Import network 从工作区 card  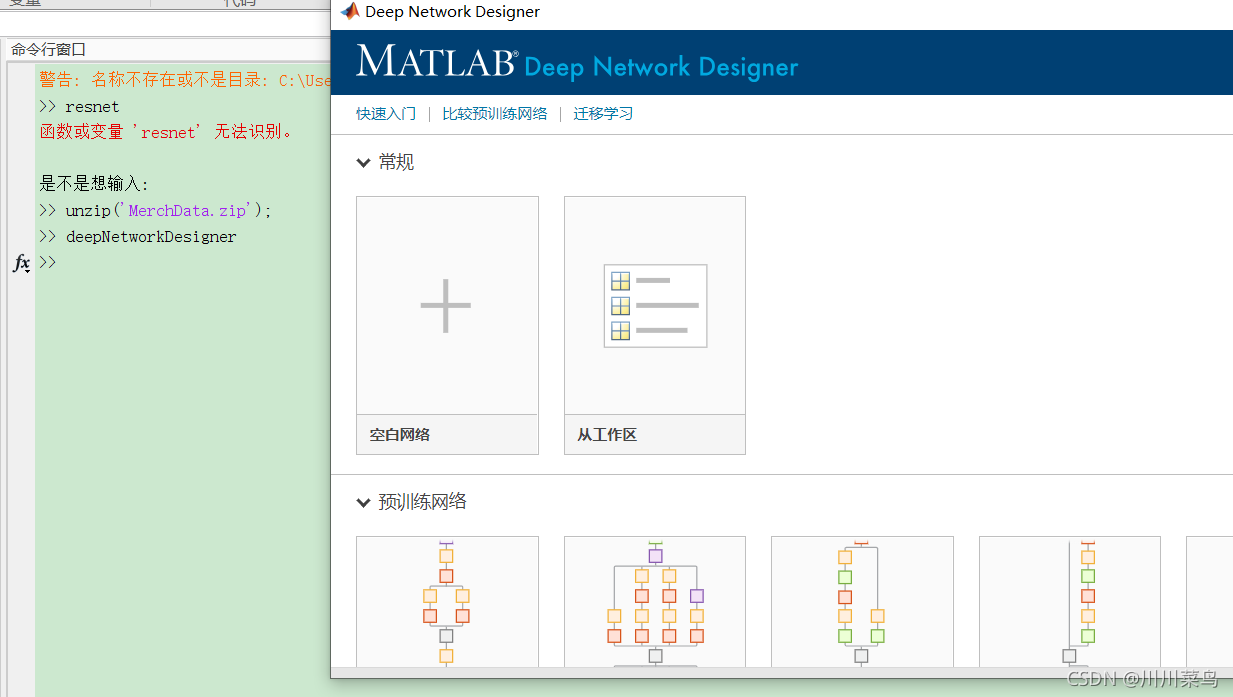tap(655, 325)
